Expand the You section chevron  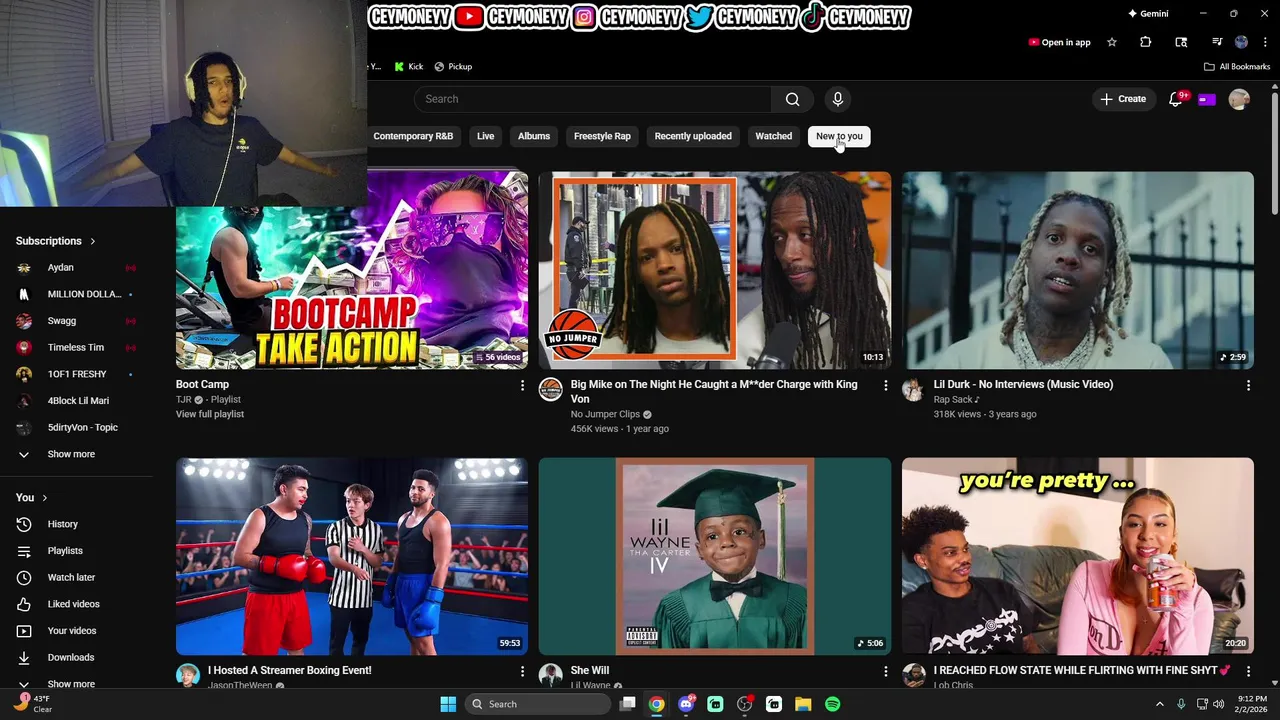[x=45, y=498]
